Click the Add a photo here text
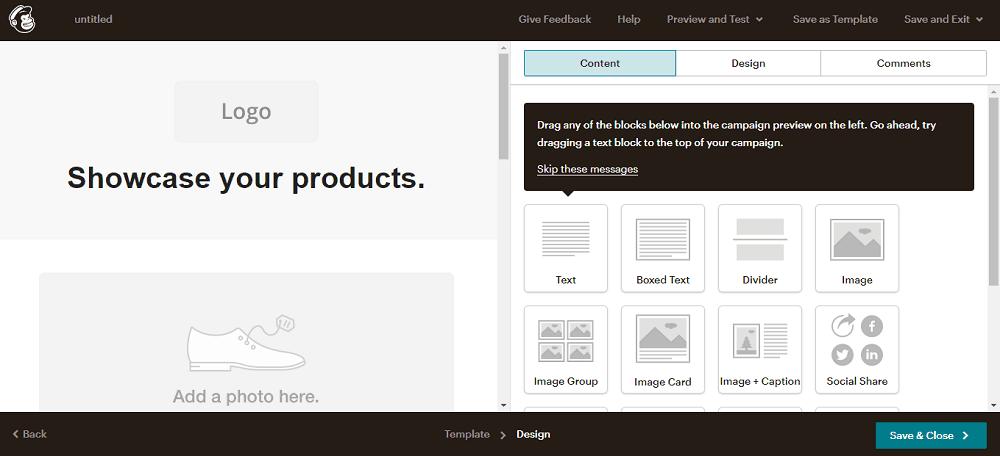This screenshot has height=456, width=1000. 246,397
